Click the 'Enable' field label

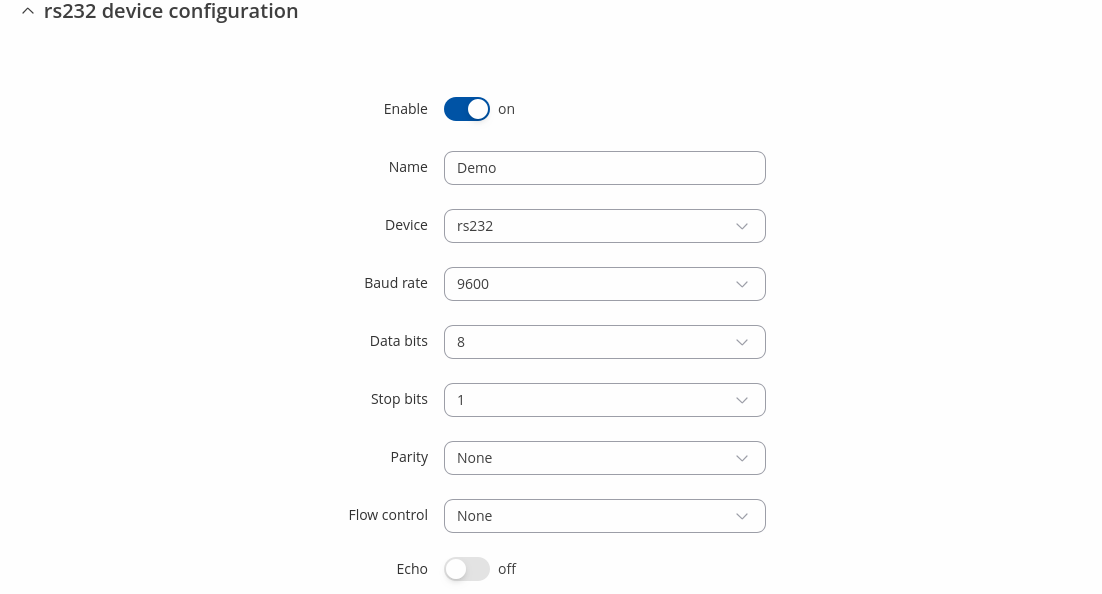point(405,109)
